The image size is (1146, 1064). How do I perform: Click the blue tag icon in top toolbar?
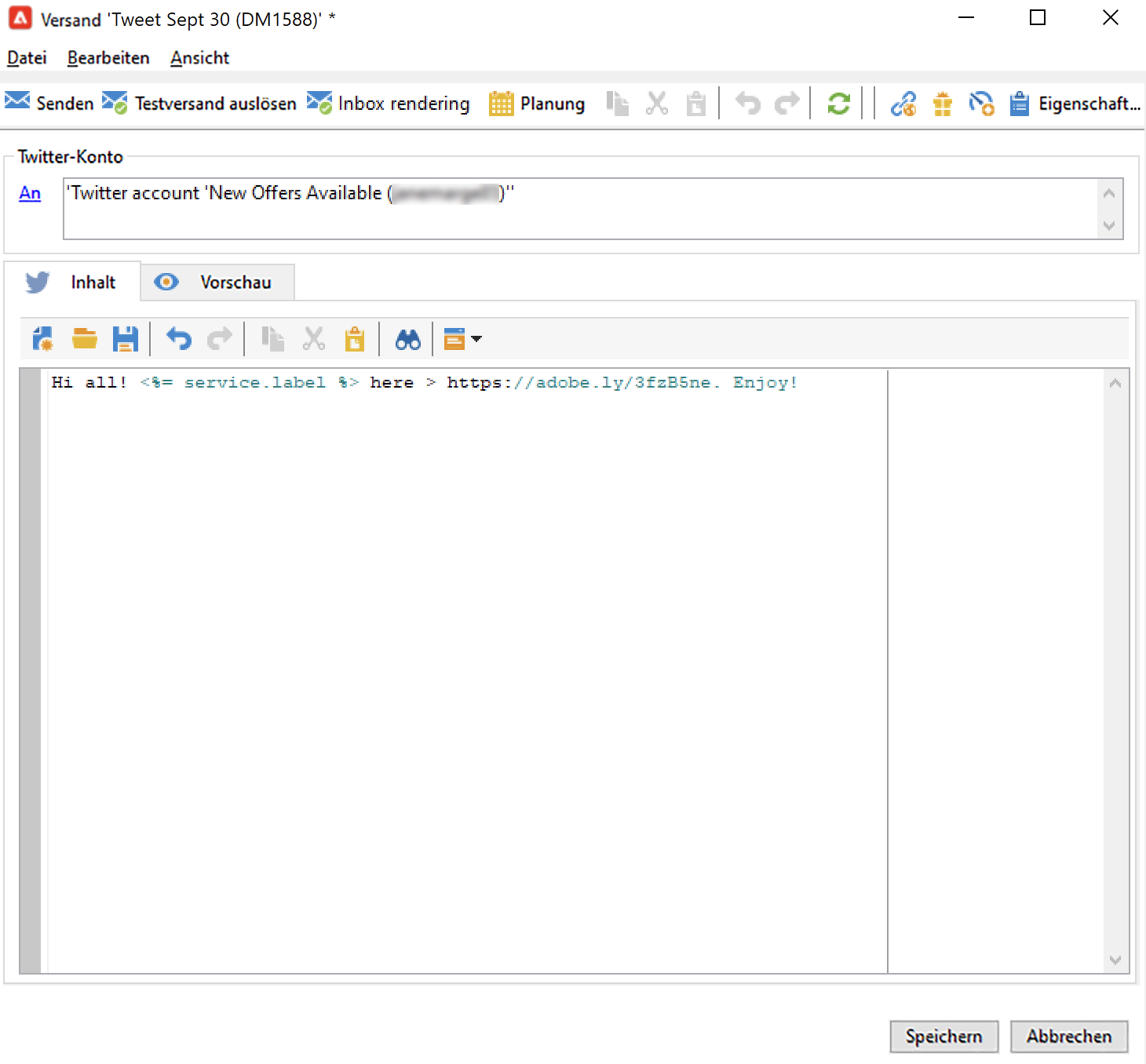(981, 104)
